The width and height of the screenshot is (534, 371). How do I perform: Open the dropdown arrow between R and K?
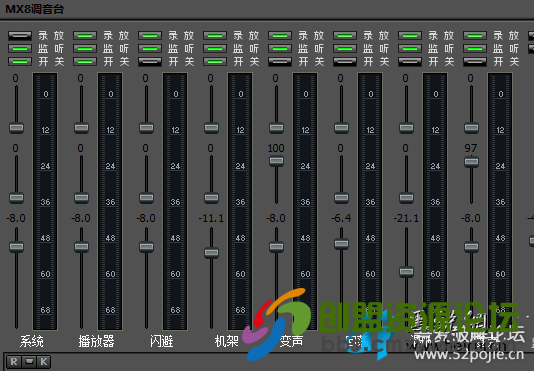point(29,361)
